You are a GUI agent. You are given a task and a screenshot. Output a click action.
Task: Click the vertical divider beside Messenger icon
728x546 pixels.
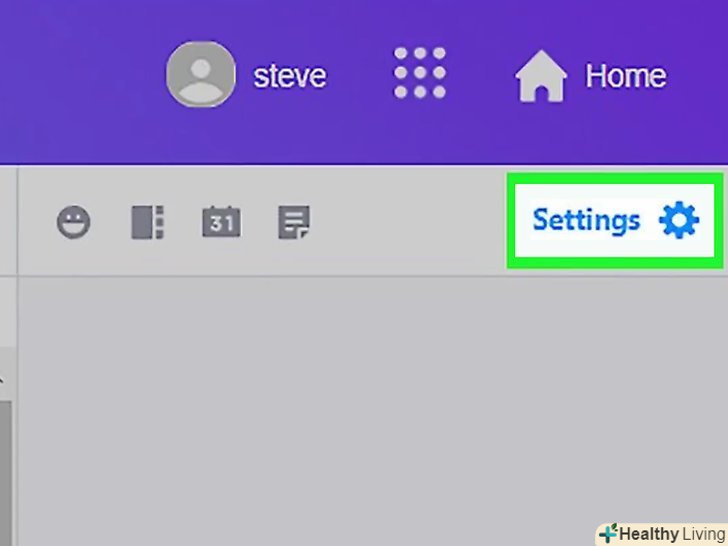[x=18, y=222]
